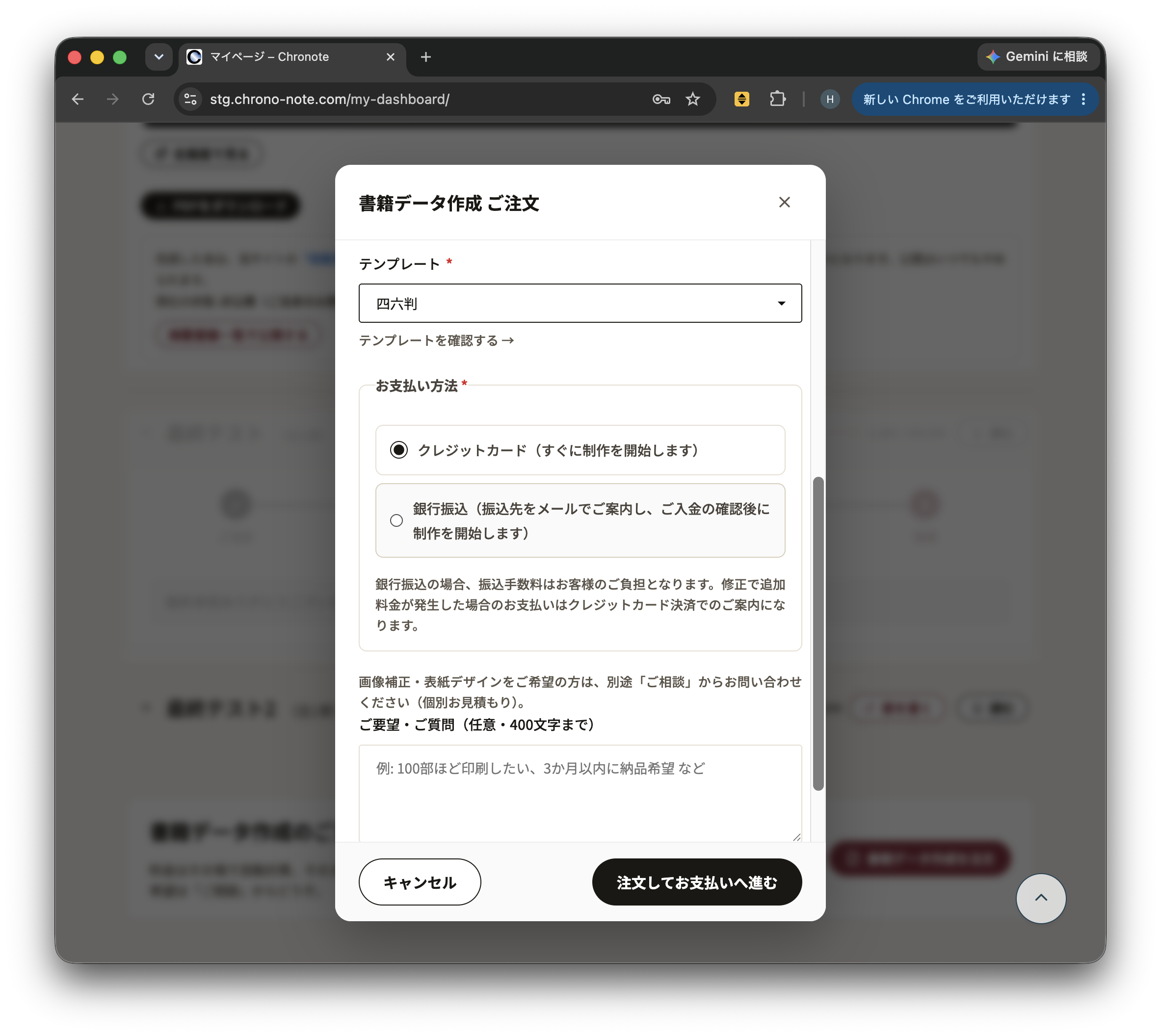The width and height of the screenshot is (1161, 1036).
Task: Select the クレジットカード payment radio button
Action: click(x=398, y=450)
